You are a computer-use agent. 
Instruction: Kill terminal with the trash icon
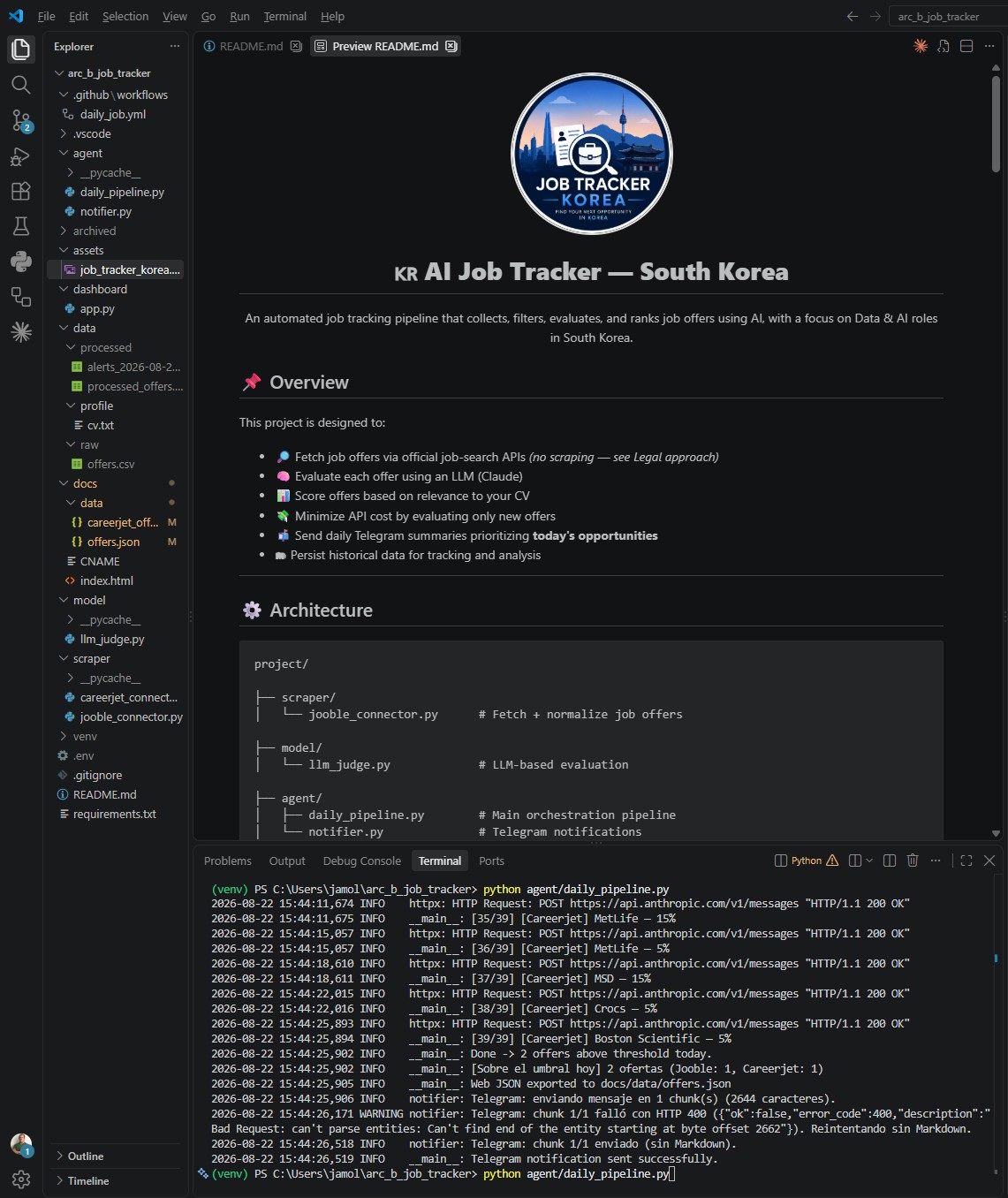coord(913,861)
